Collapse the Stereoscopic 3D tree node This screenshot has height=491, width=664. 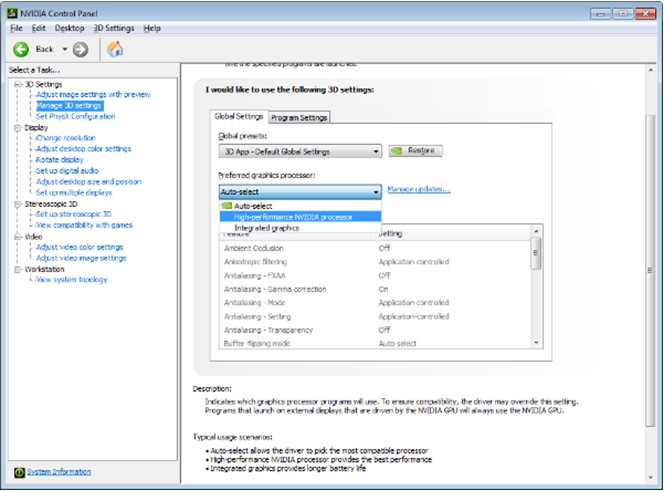coord(17,204)
